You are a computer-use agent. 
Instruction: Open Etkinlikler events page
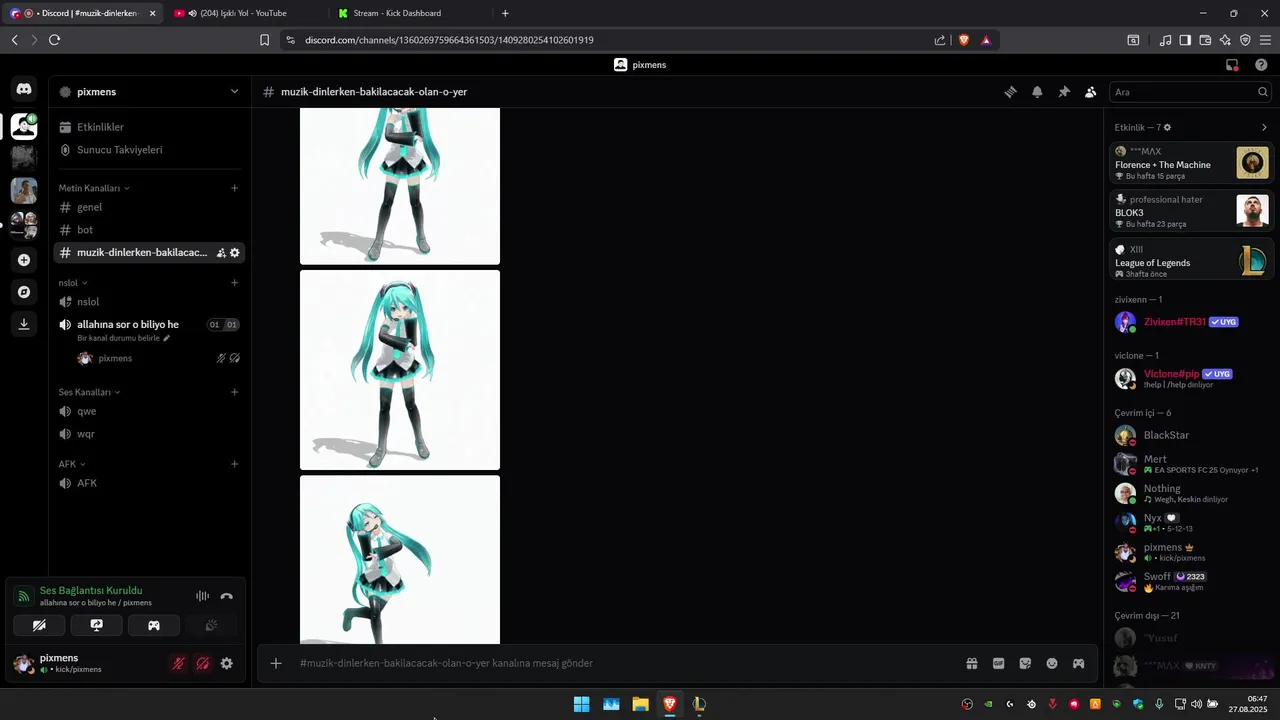pos(150,127)
